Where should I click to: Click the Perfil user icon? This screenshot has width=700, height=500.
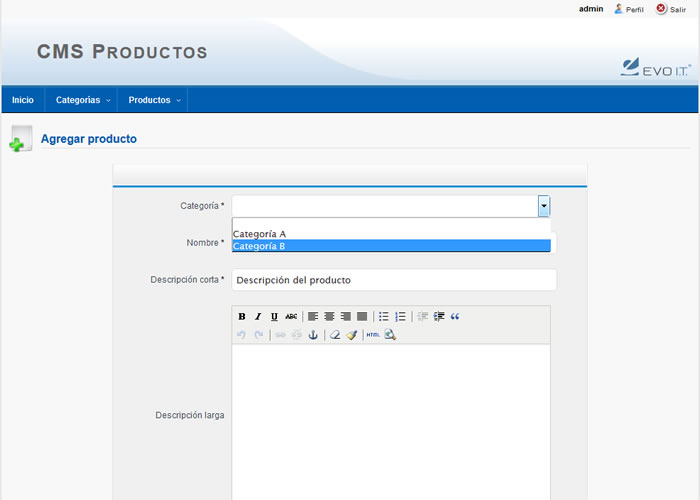click(x=618, y=9)
